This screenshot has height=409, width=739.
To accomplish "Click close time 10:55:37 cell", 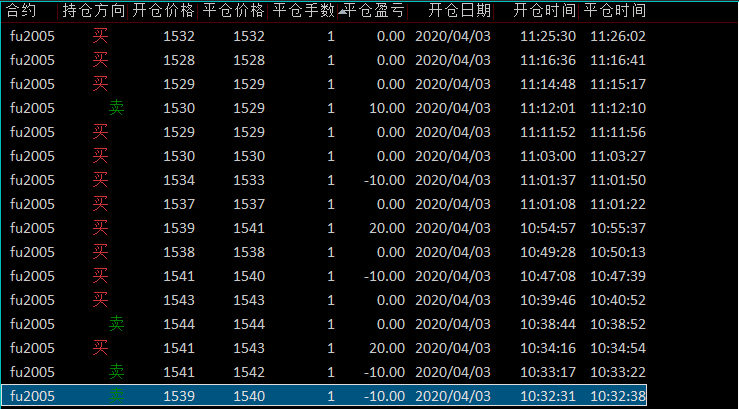I will [618, 229].
